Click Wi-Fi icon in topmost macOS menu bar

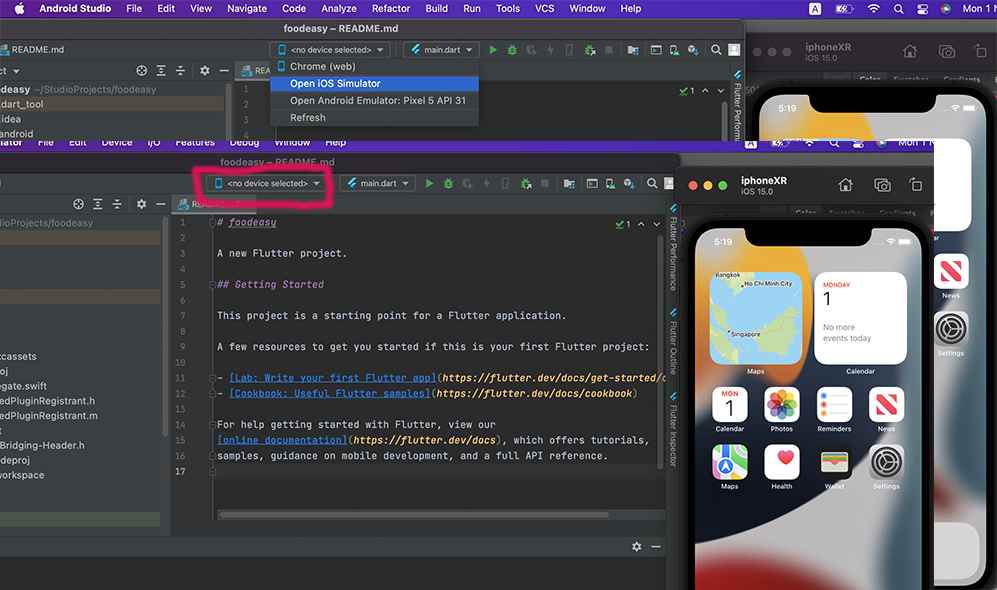coord(874,8)
